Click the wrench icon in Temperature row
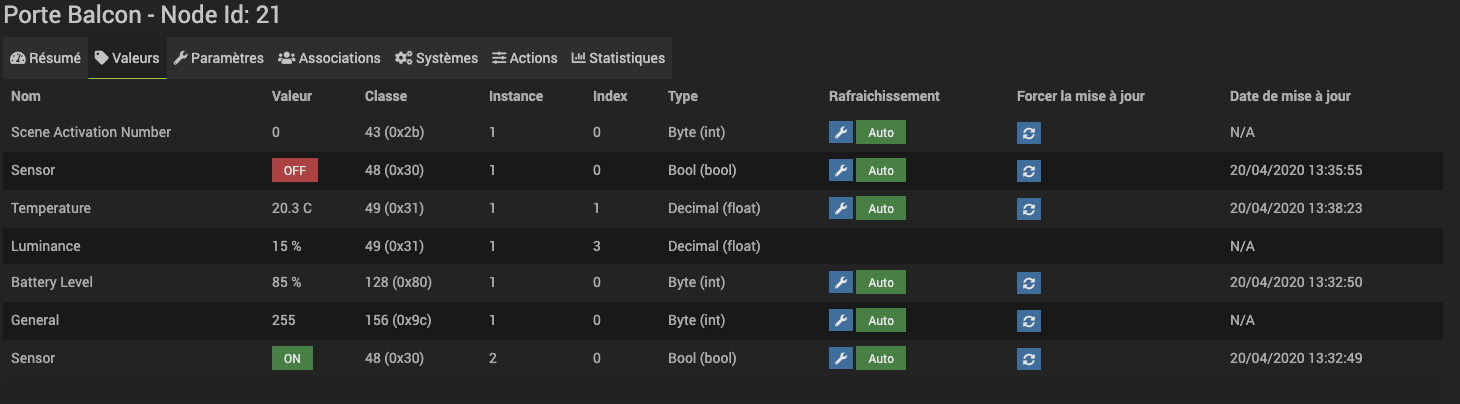 [x=841, y=208]
